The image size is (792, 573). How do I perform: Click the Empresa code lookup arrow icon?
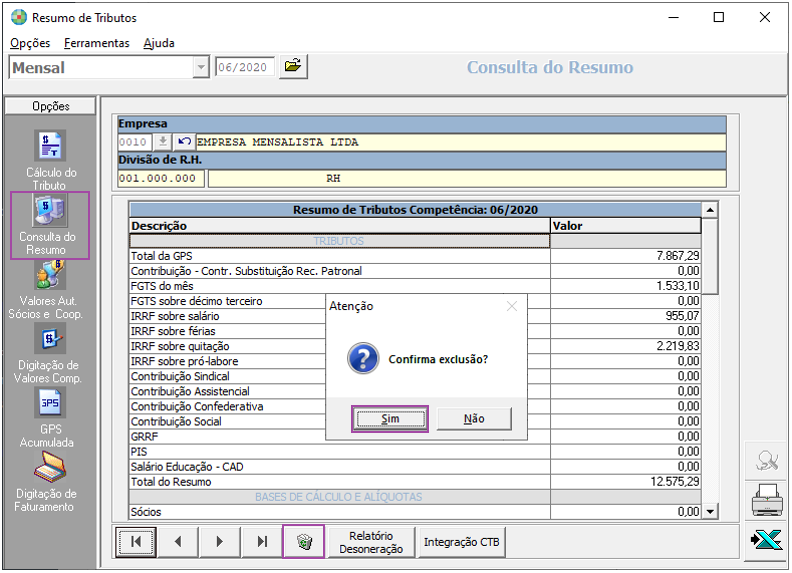[163, 142]
